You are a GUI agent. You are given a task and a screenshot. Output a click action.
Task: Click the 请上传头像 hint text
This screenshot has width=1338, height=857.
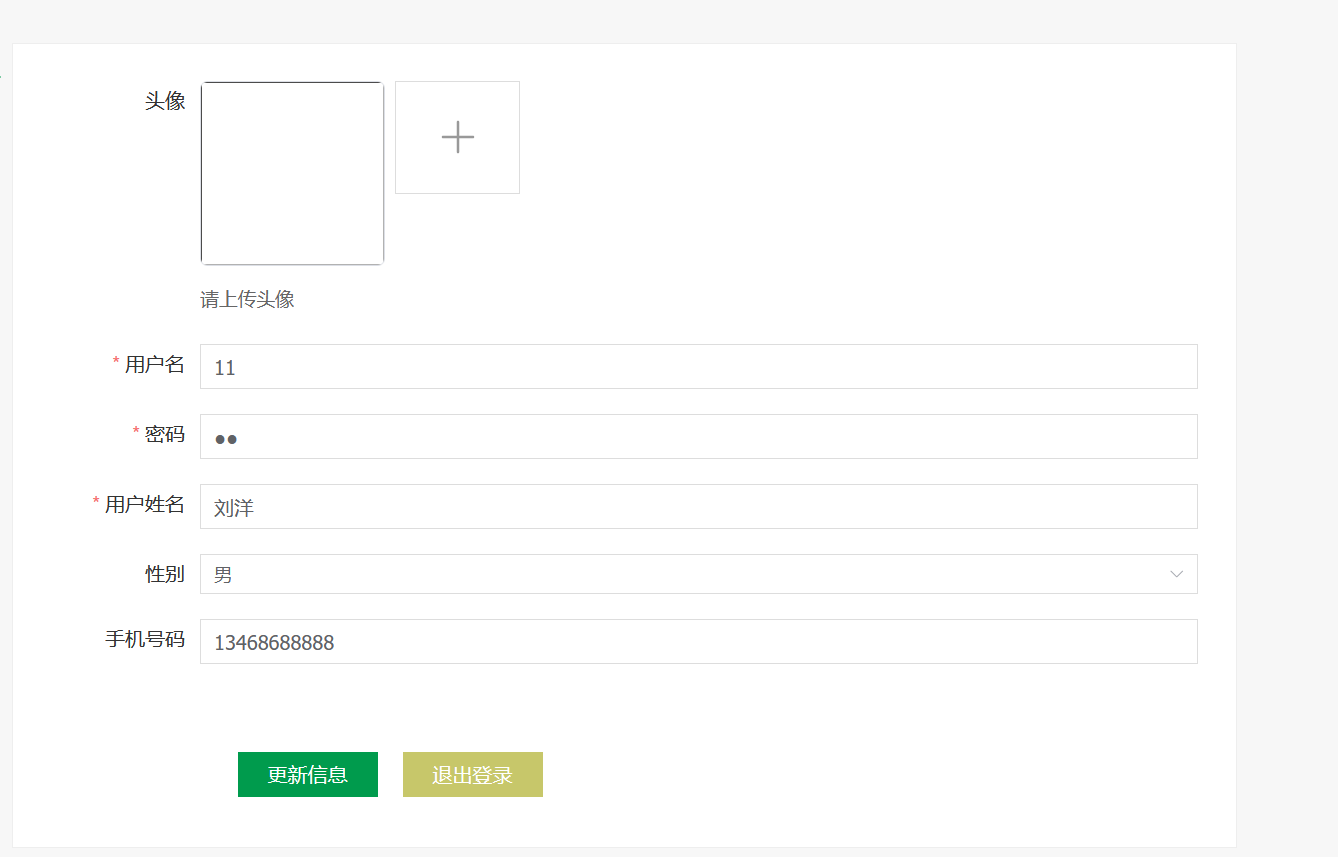click(x=247, y=300)
